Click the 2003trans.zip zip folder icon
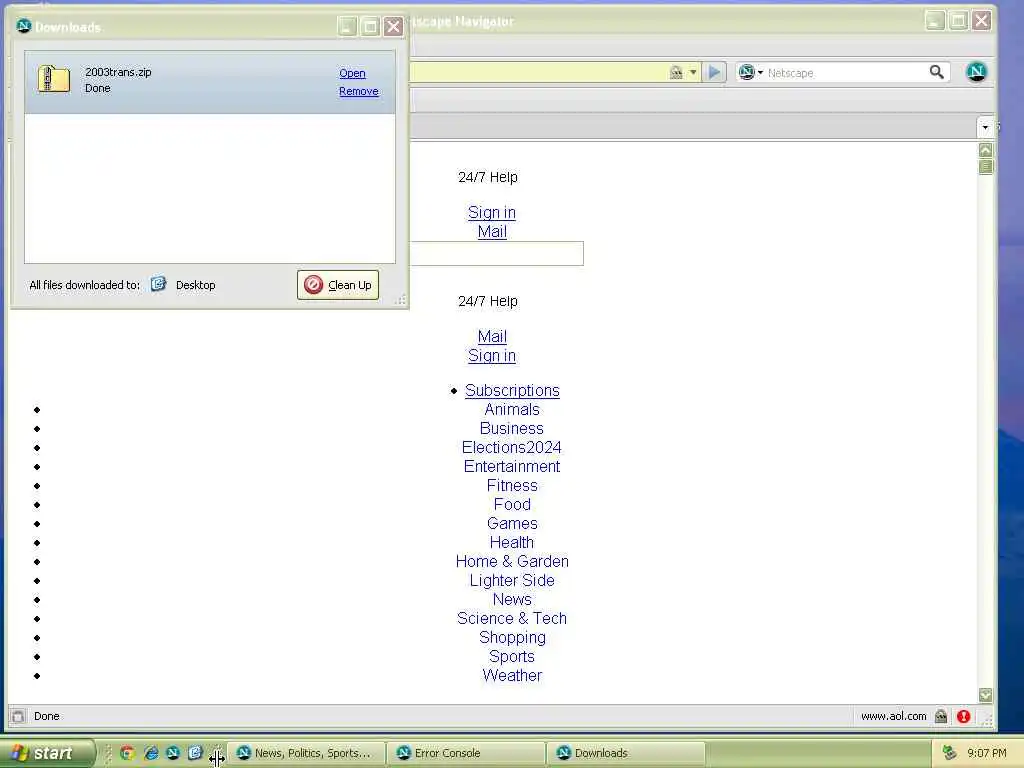Screen dimensions: 1024x768 (54, 80)
